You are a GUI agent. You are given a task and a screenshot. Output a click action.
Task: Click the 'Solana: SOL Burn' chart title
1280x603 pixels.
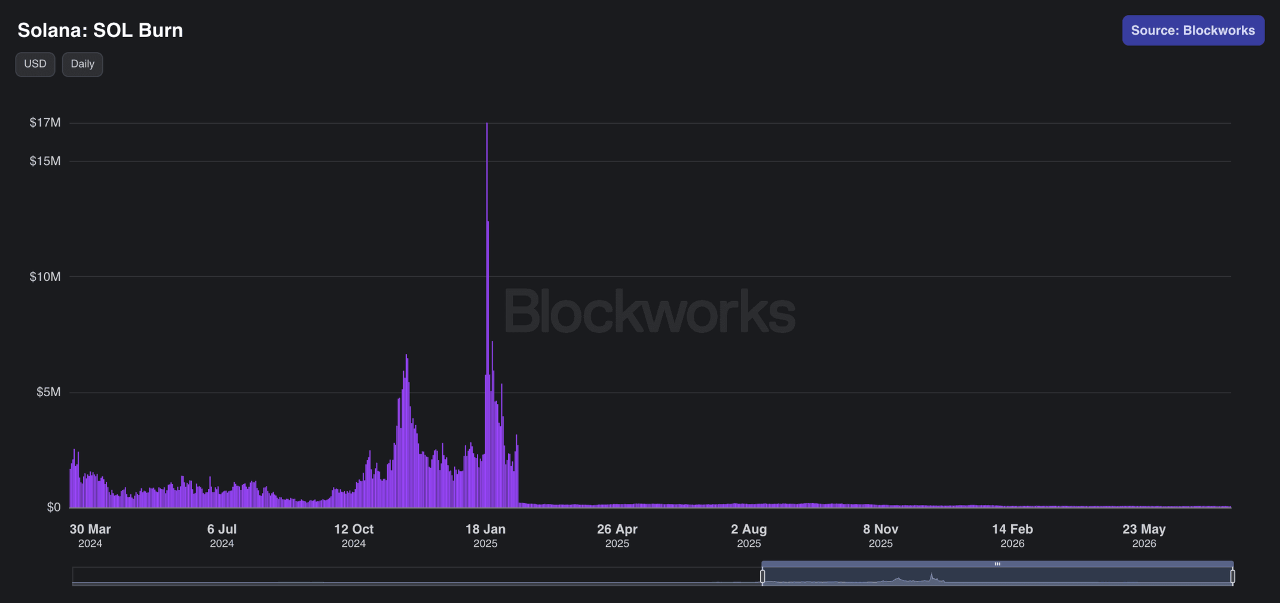click(x=100, y=30)
